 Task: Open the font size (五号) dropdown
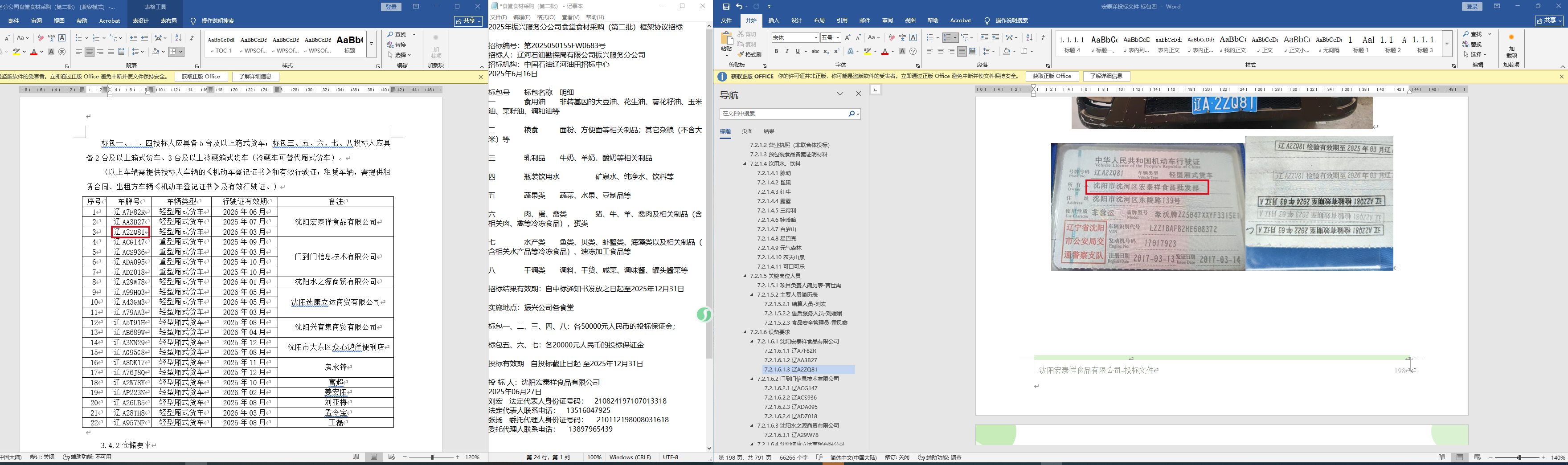click(838, 38)
